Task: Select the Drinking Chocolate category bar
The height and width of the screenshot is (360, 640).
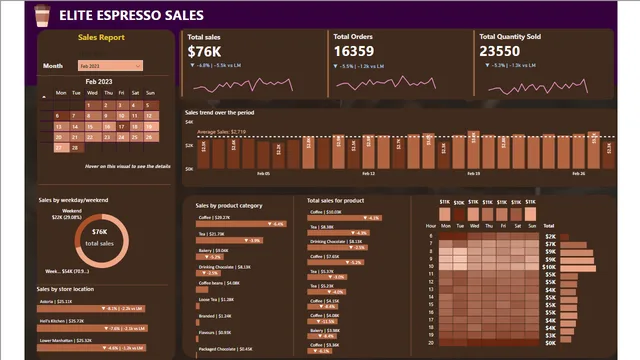Action: 208,273
